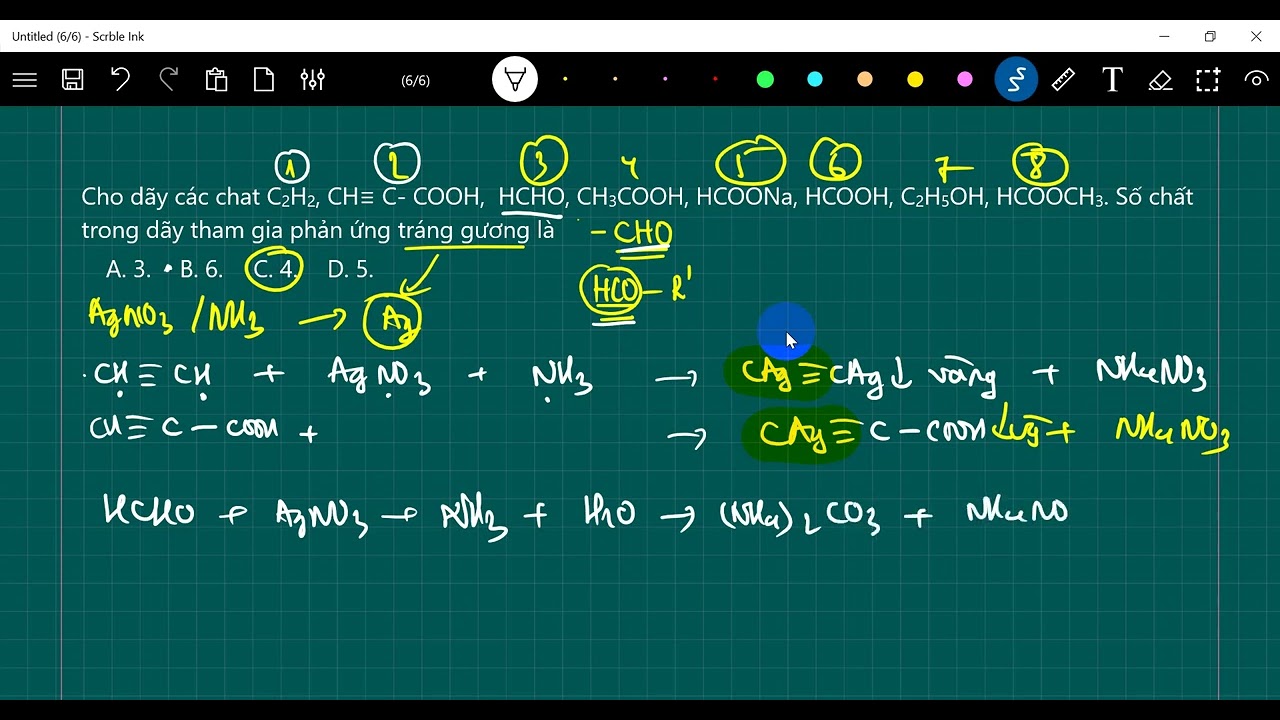
Task: Minimize the Scrble Ink window
Action: coord(1164,36)
